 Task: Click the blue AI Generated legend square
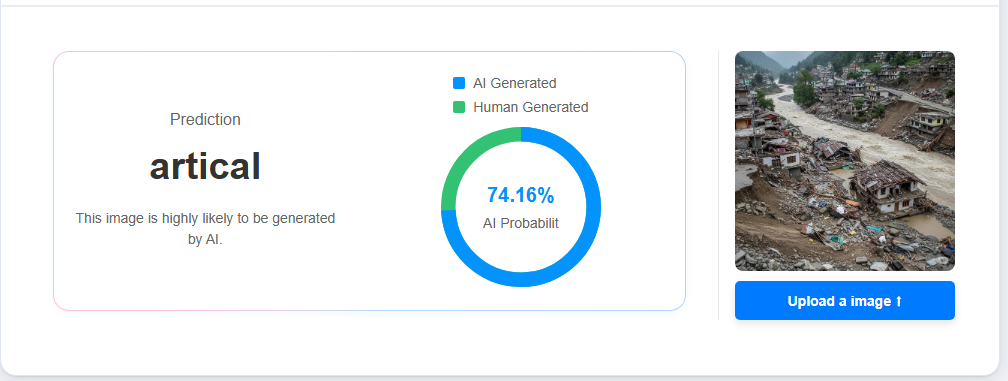click(459, 83)
